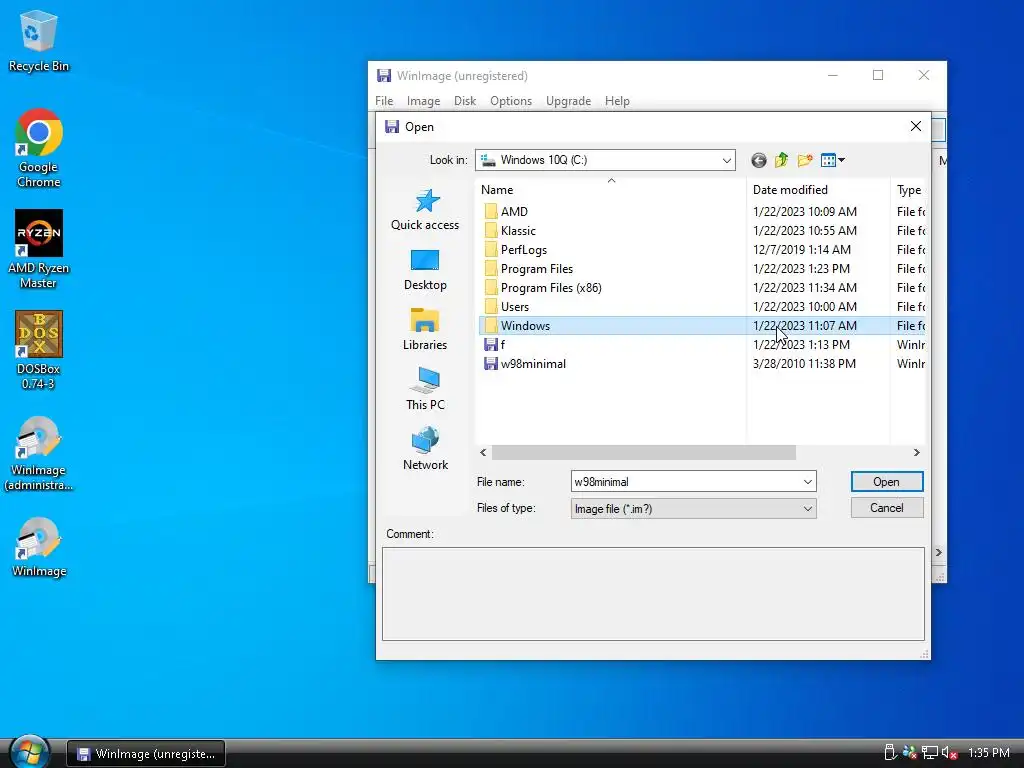Screen dimensions: 1024x768
Task: Click the file list scroll right arrow
Action: (x=916, y=453)
